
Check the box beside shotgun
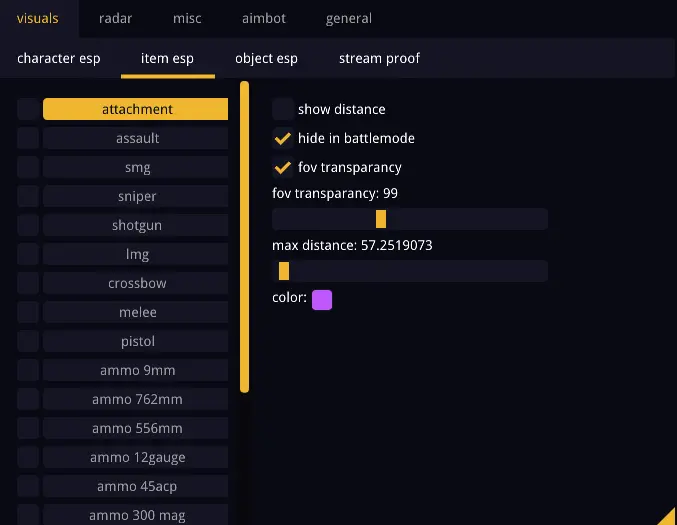[x=28, y=225]
